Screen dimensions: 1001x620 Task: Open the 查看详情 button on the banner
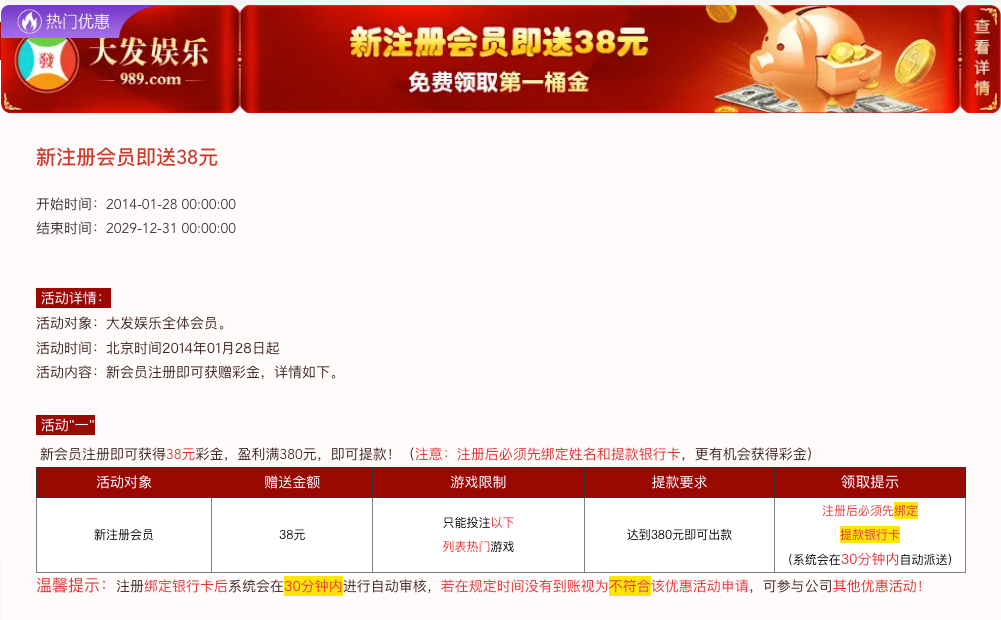pyautogui.click(x=981, y=58)
